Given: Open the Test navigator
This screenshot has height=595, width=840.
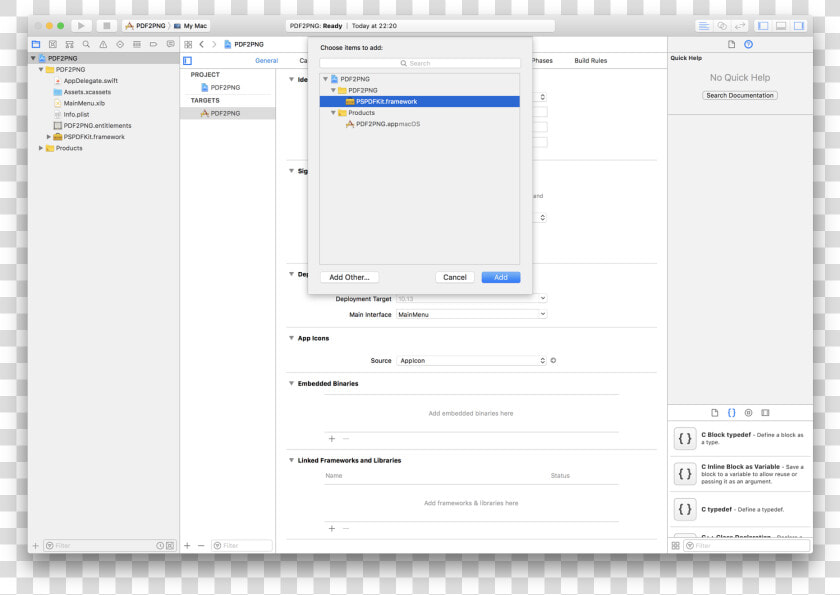Looking at the screenshot, I should (120, 44).
